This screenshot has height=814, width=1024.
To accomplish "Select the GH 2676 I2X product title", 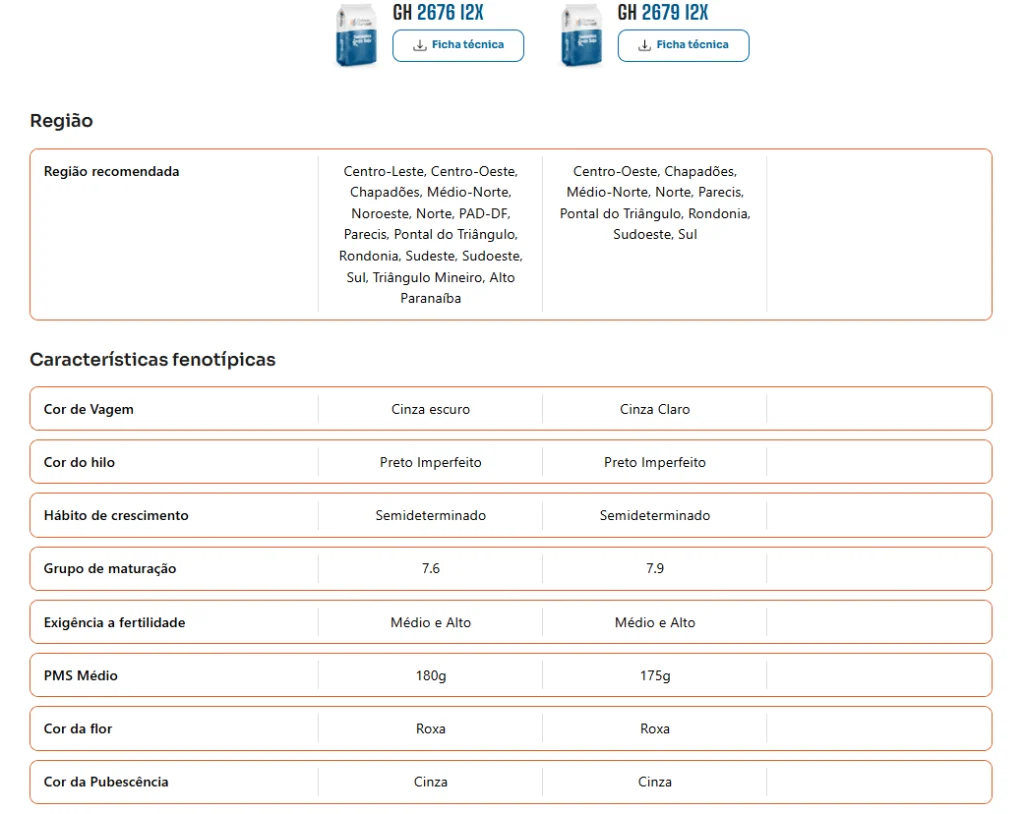I will click(438, 12).
